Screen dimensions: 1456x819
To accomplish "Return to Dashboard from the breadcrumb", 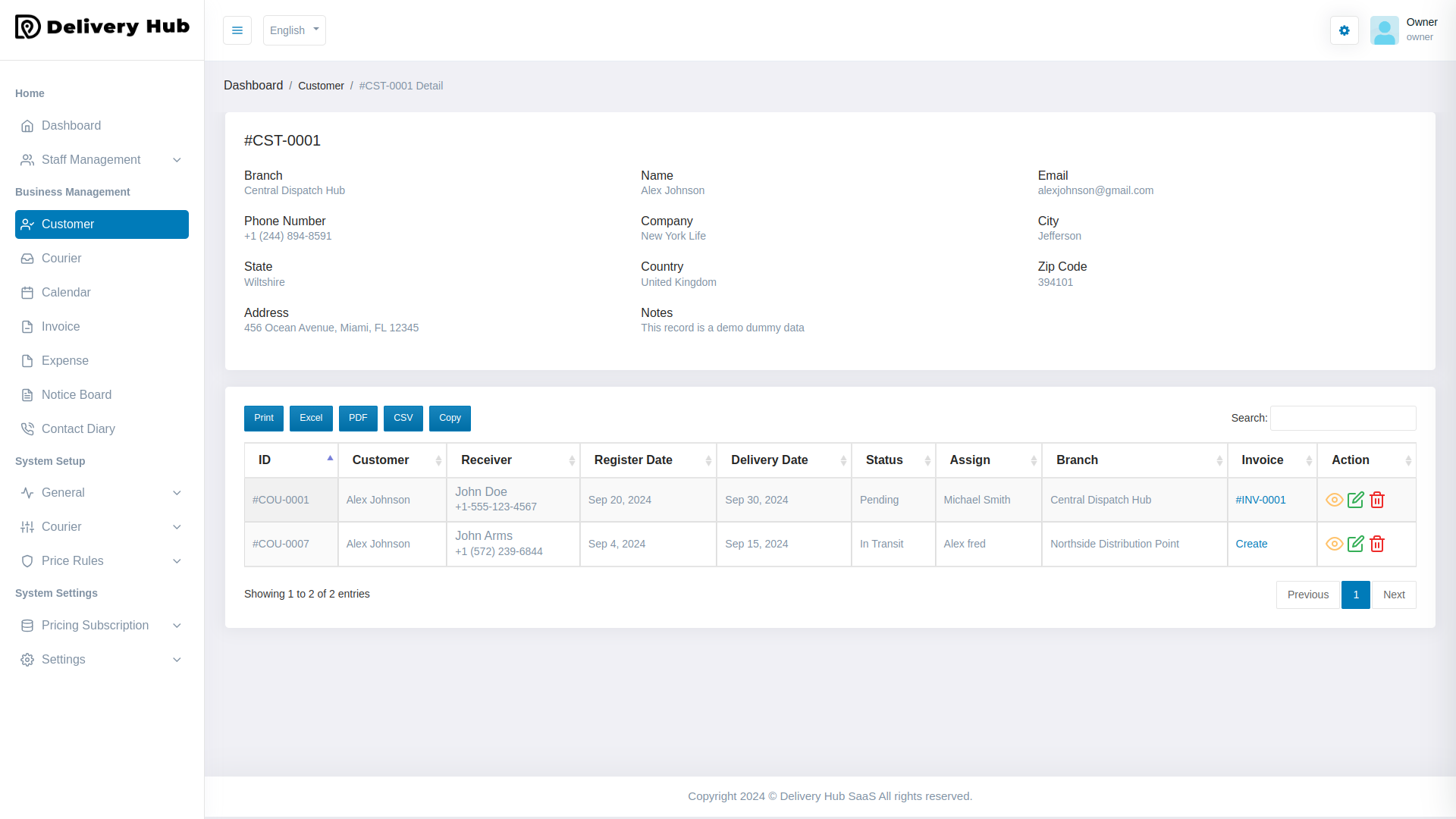I will [253, 85].
